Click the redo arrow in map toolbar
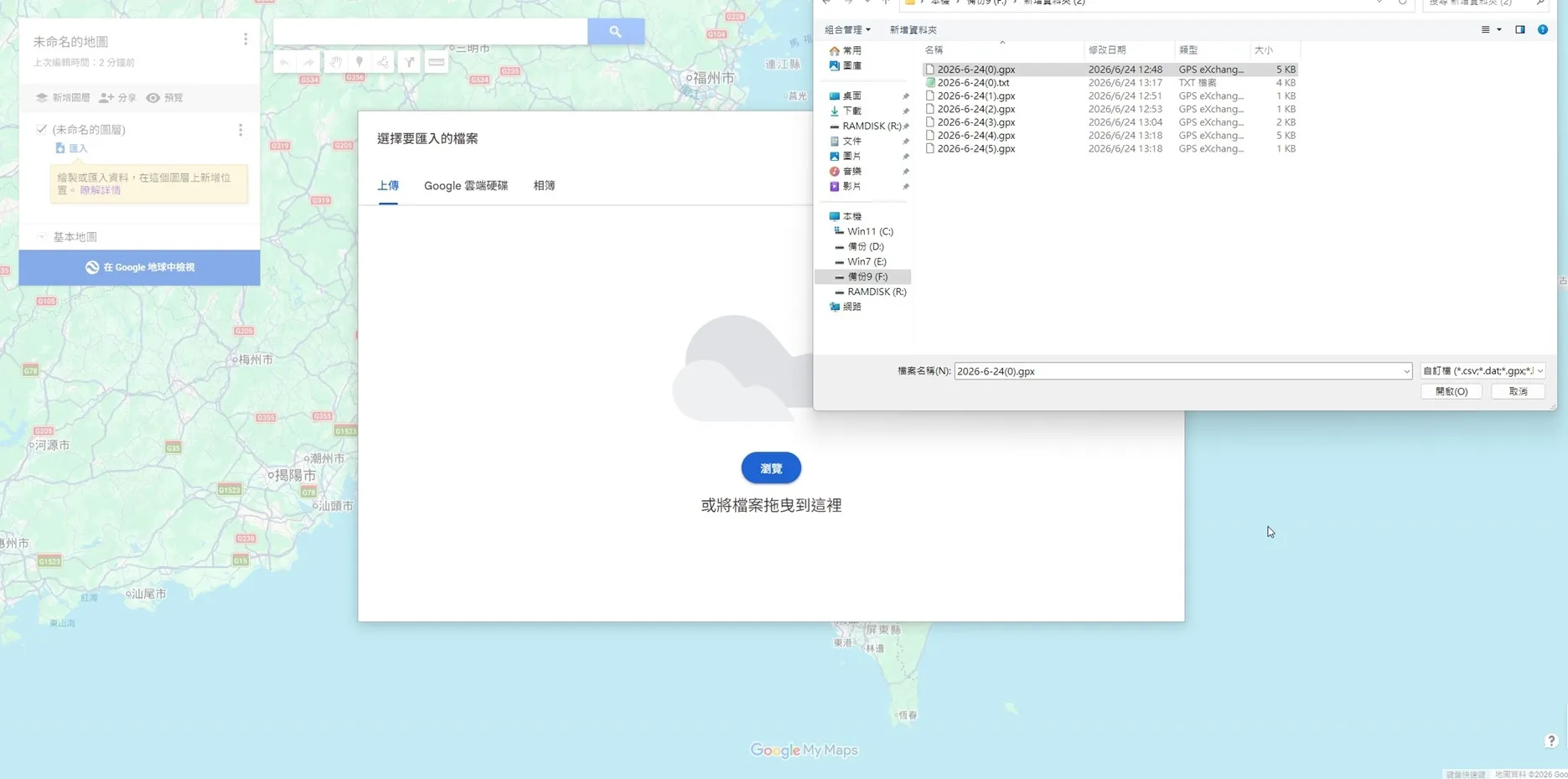Image resolution: width=1568 pixels, height=779 pixels. point(309,62)
